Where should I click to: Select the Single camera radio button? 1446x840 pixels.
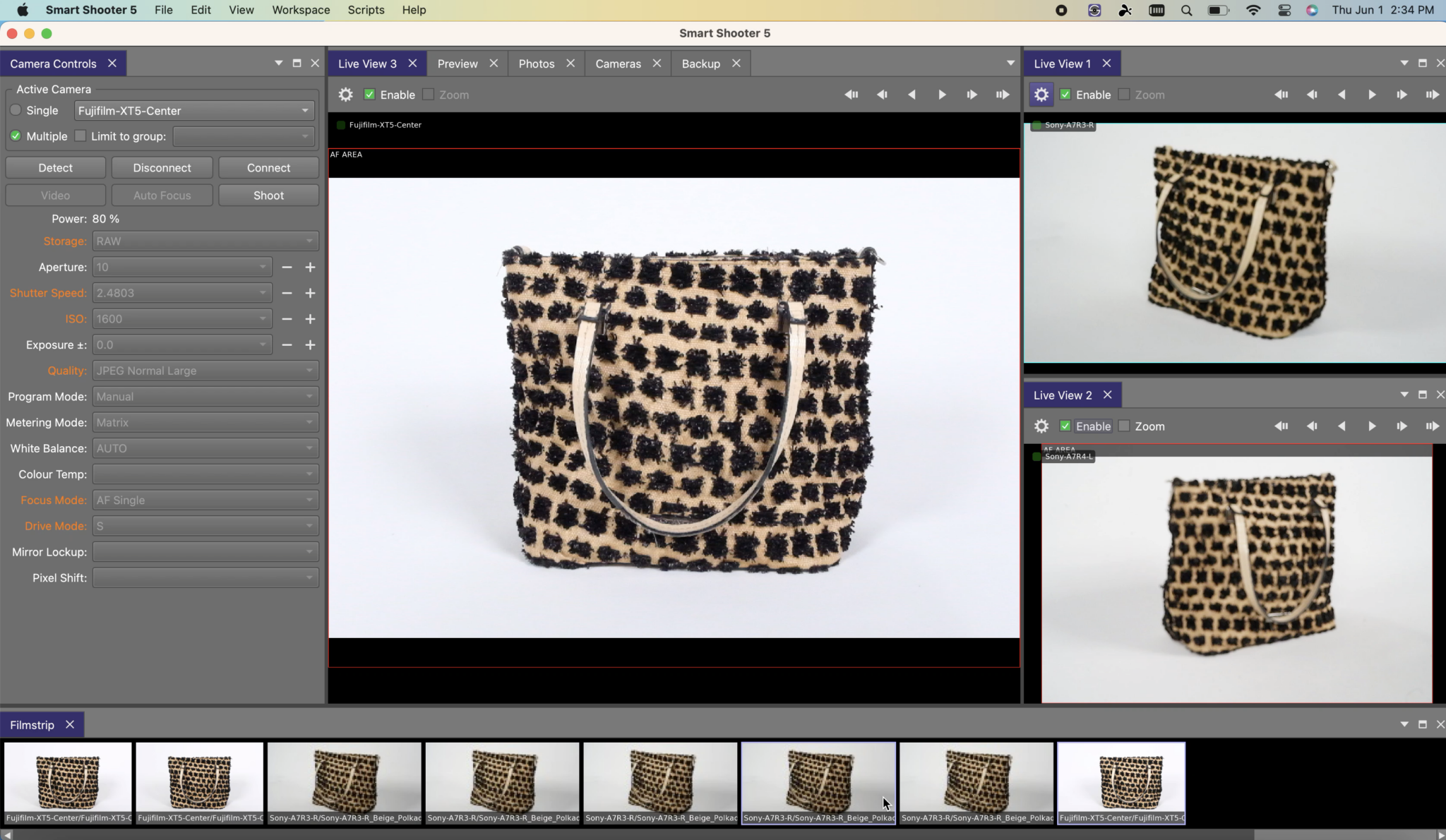[16, 111]
